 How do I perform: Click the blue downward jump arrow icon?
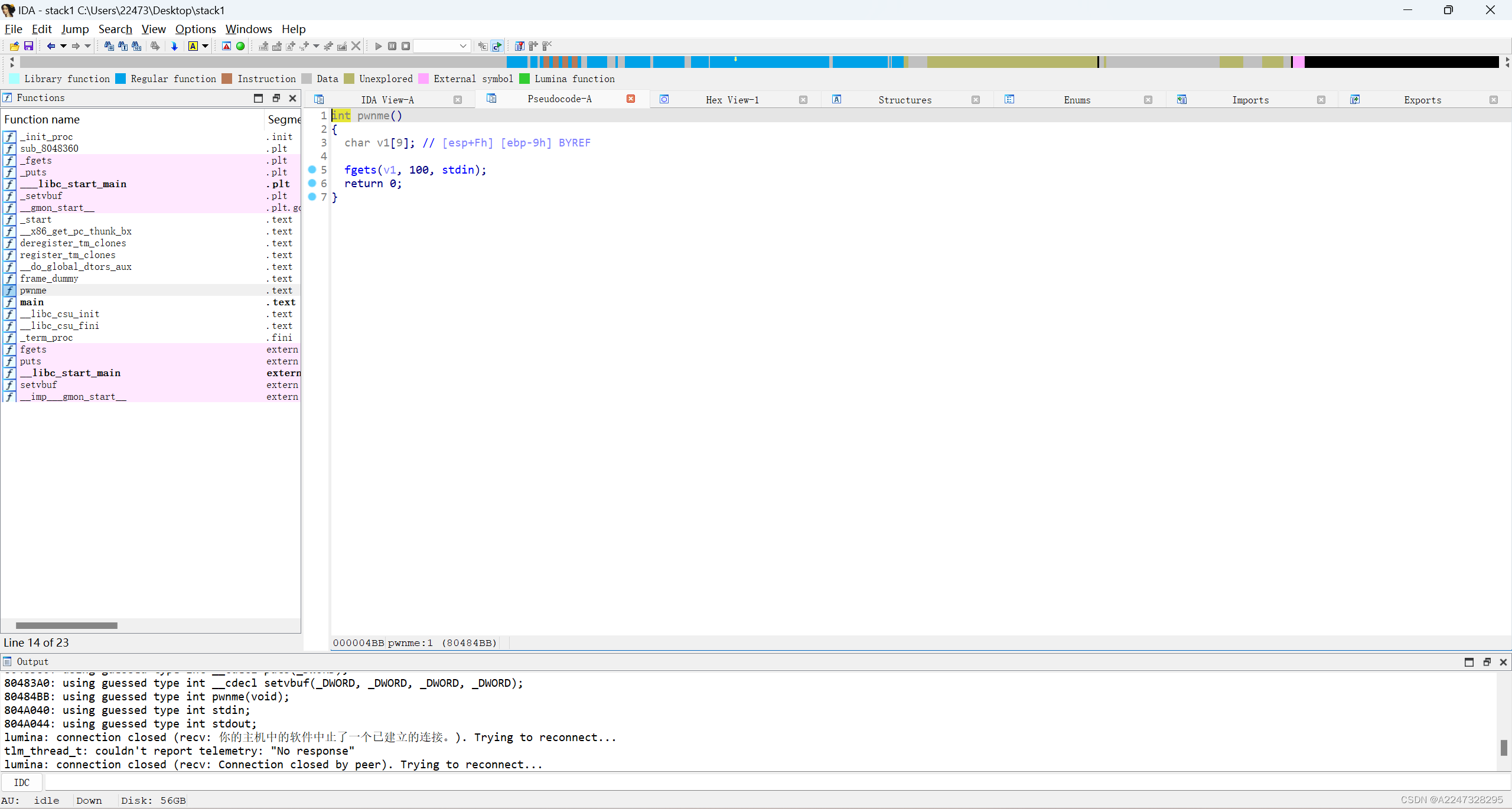coord(174,46)
